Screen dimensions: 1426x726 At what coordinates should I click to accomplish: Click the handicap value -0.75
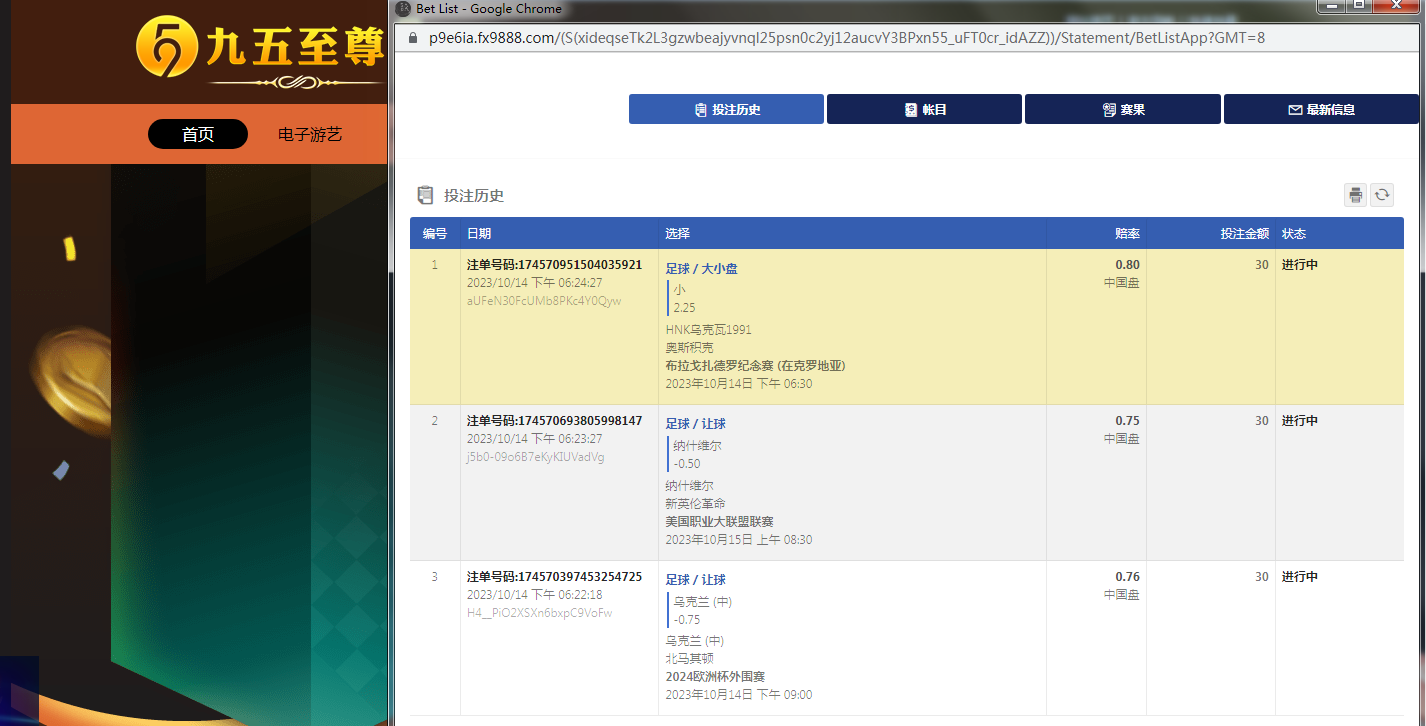pyautogui.click(x=687, y=620)
